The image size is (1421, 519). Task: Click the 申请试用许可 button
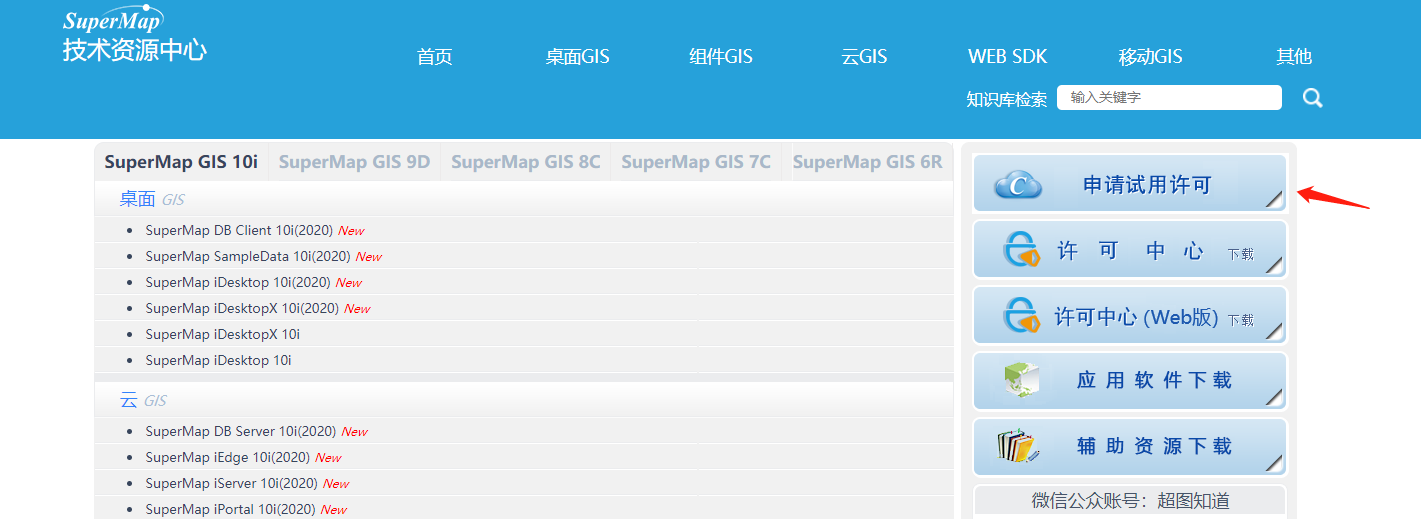(1130, 184)
